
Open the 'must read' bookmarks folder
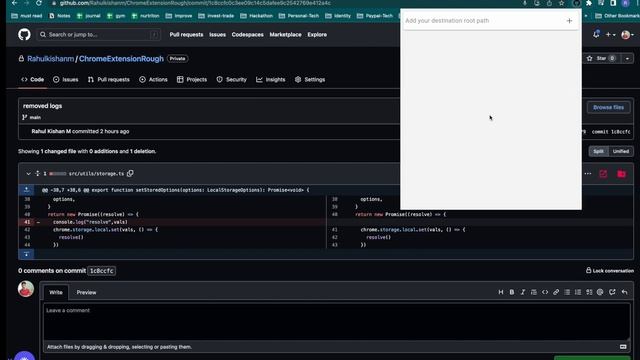click(x=27, y=16)
